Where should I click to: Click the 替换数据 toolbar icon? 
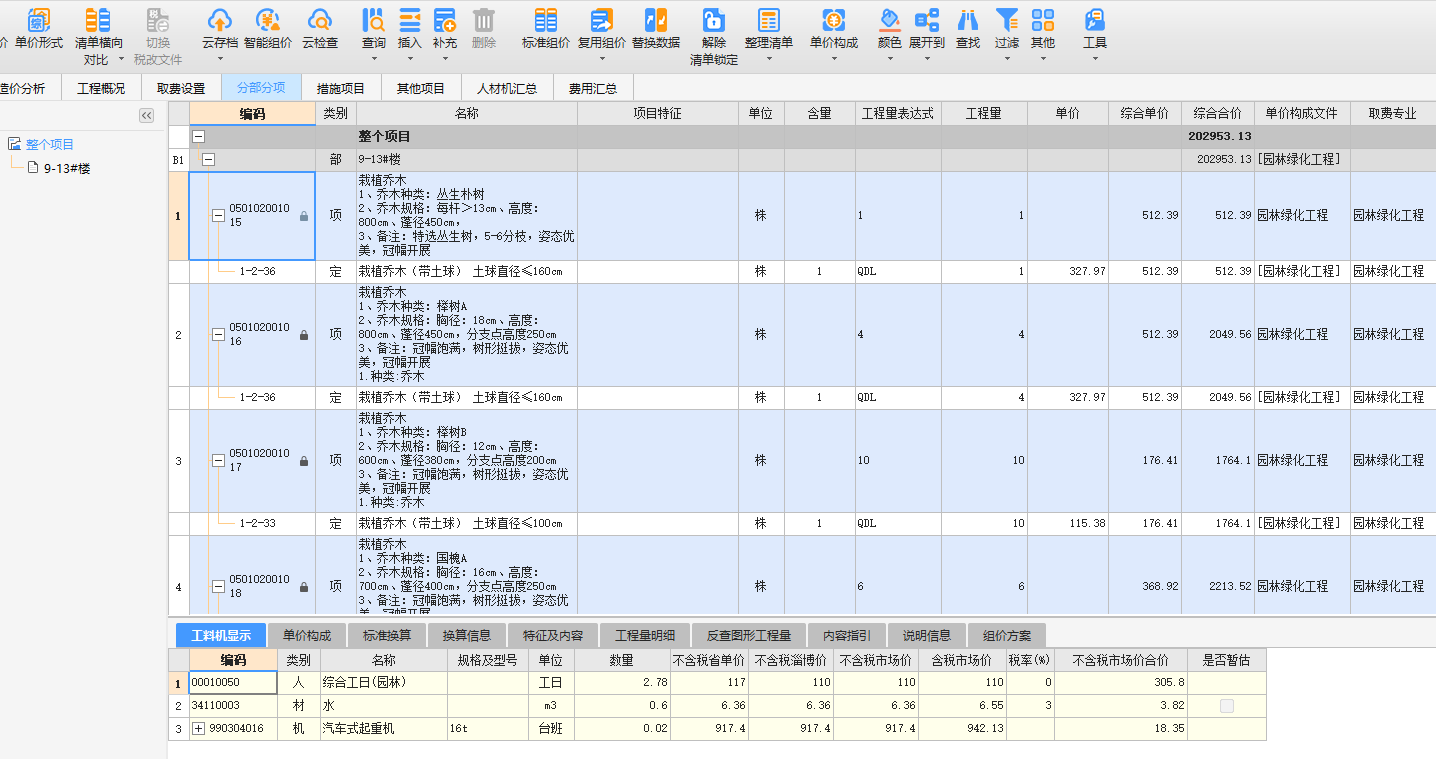click(656, 19)
